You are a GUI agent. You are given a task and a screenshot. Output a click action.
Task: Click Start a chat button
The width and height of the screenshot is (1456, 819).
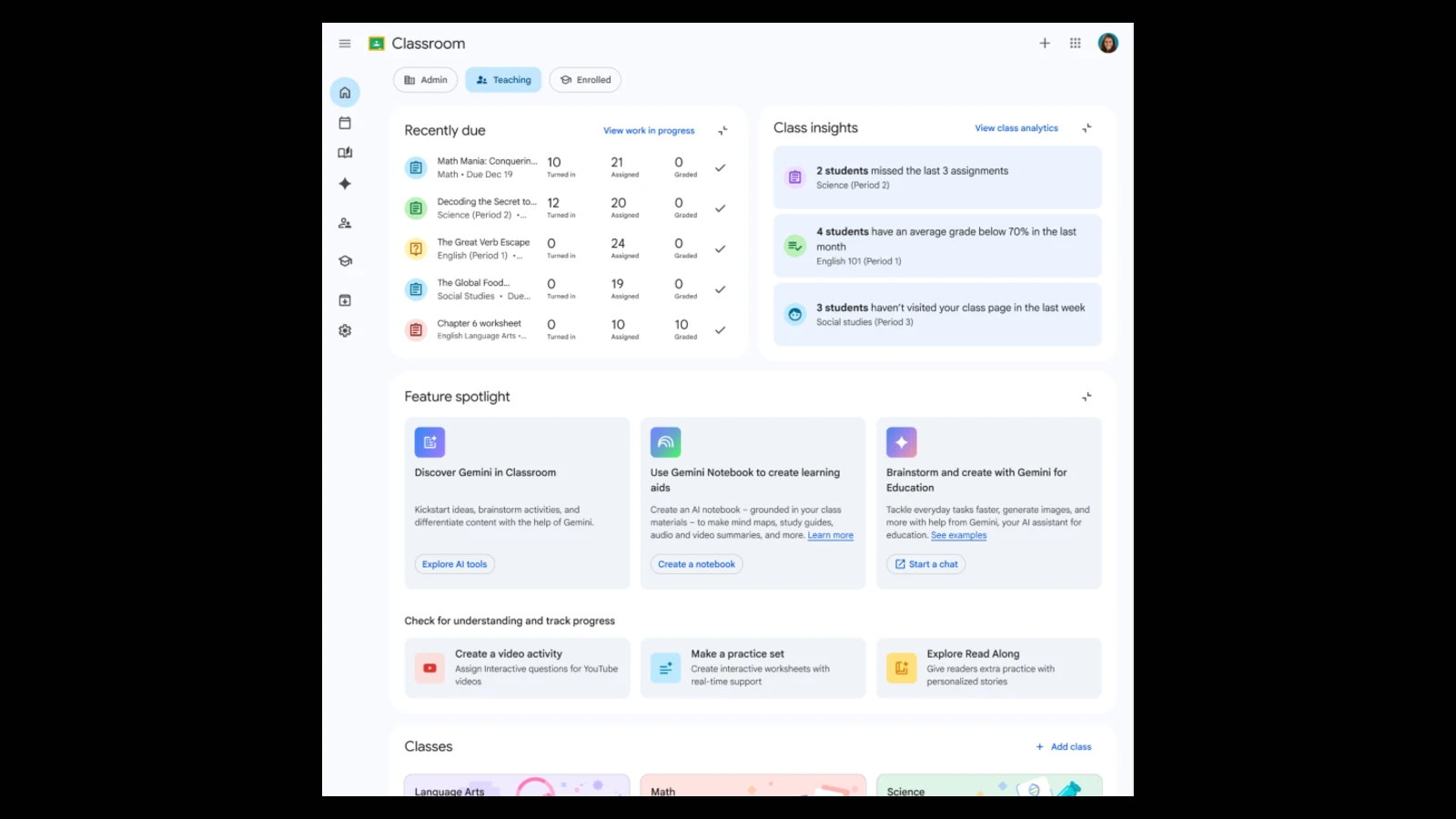pos(925,564)
